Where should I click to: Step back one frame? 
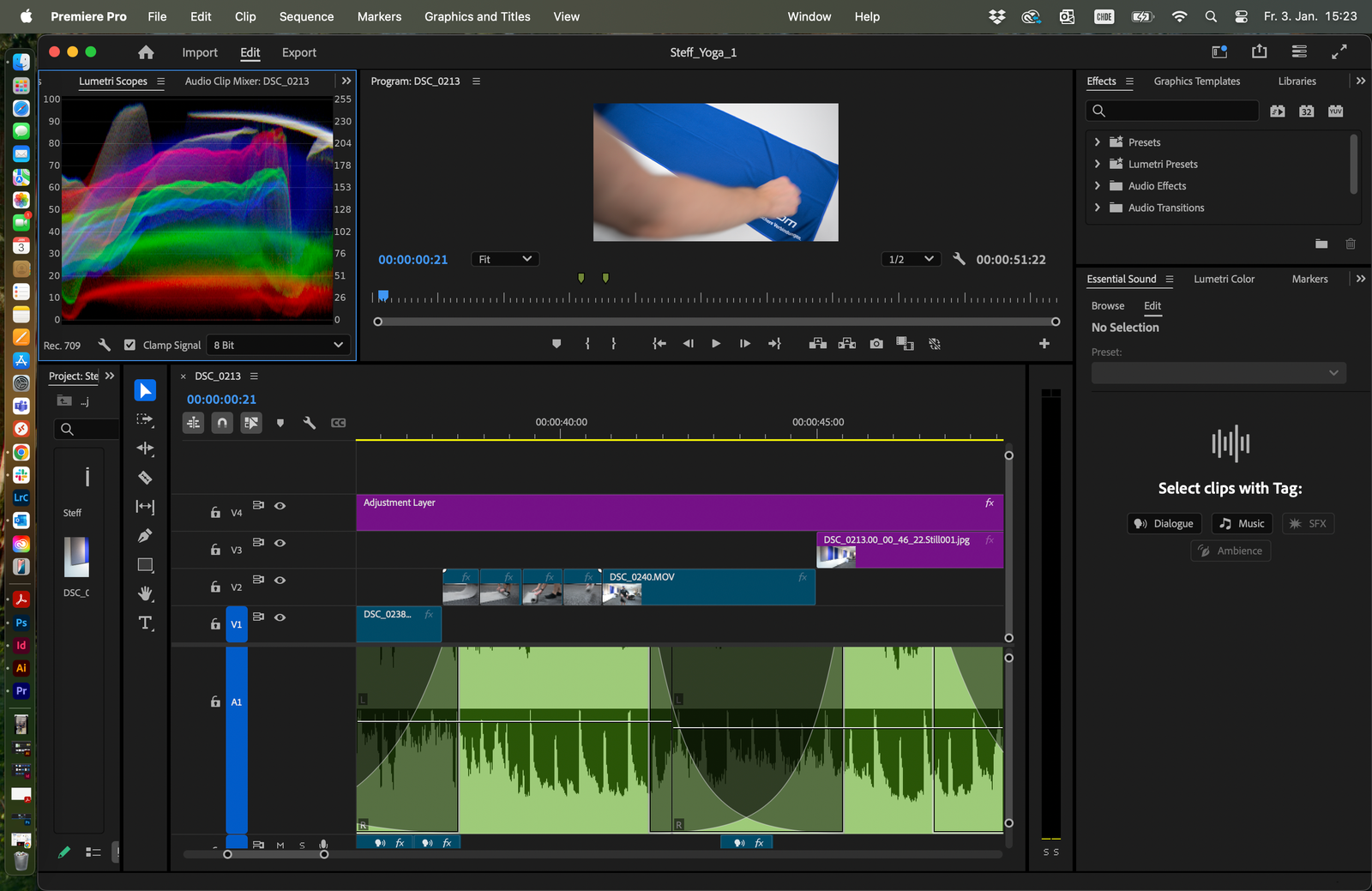pos(688,344)
